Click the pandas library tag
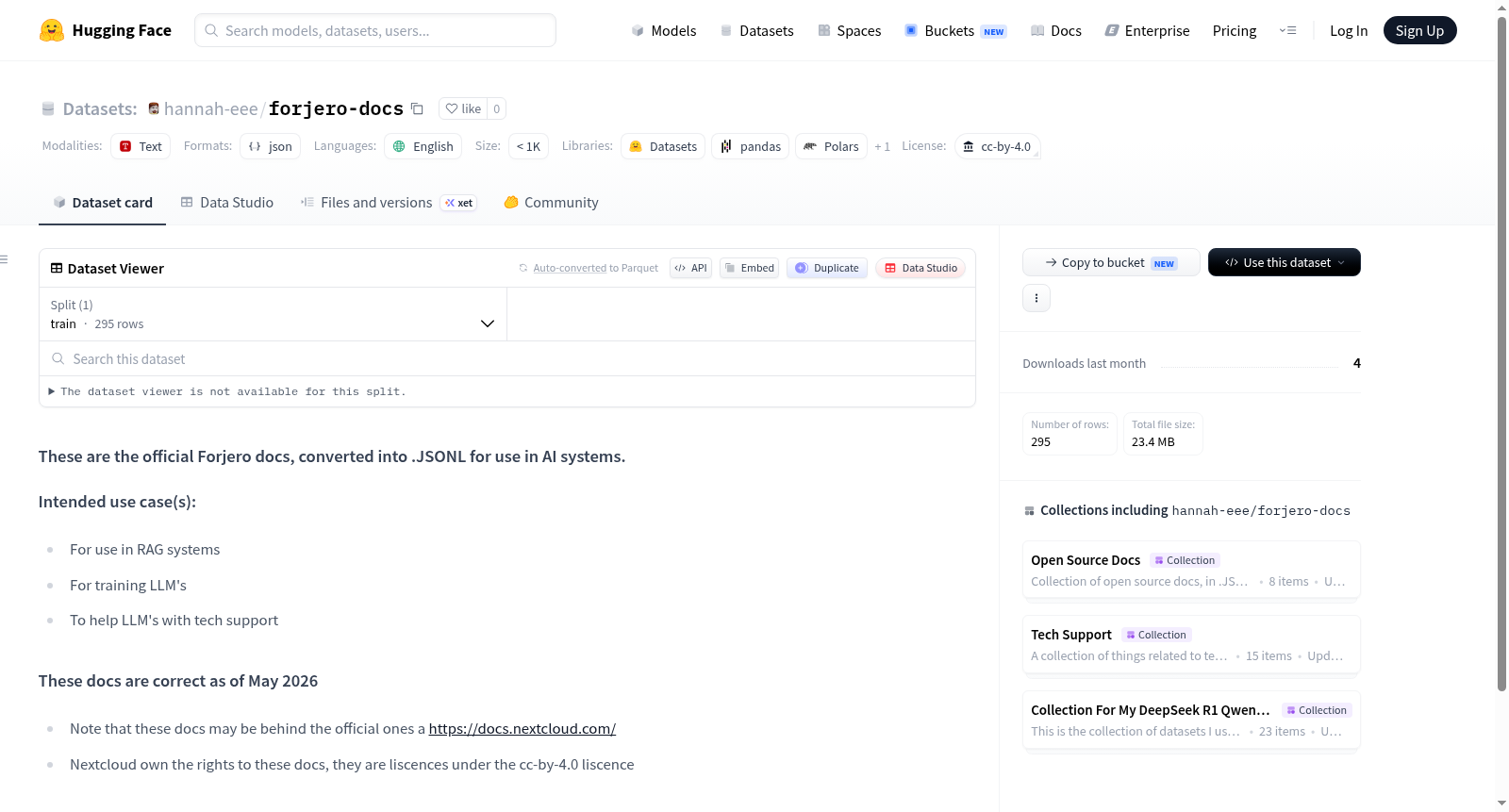The image size is (1509, 812). 751,146
